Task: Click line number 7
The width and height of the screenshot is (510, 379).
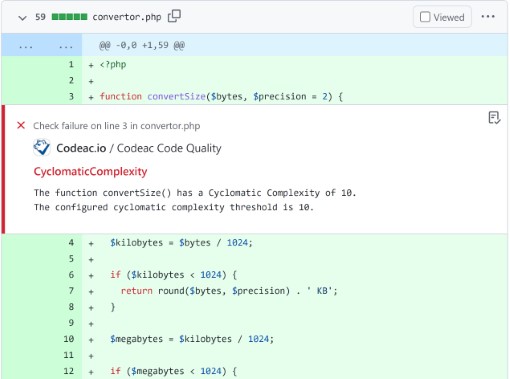Action: [x=71, y=291]
